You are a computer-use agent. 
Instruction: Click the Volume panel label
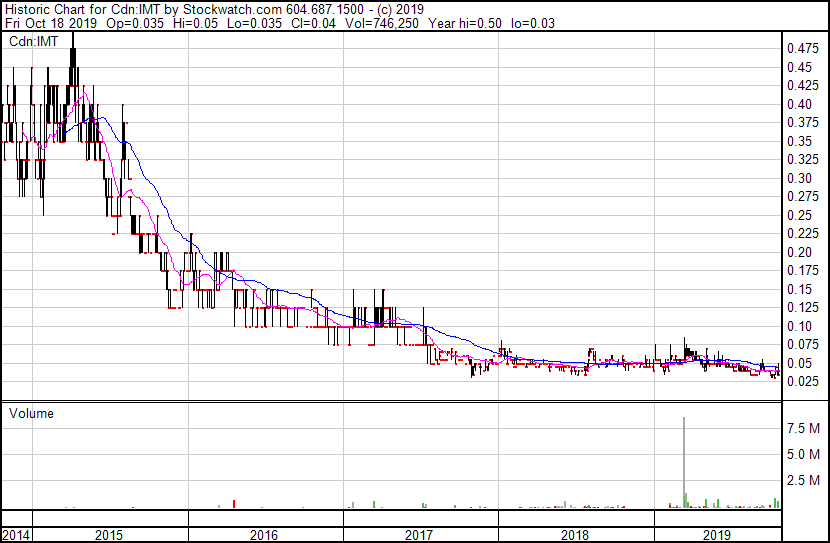point(31,413)
